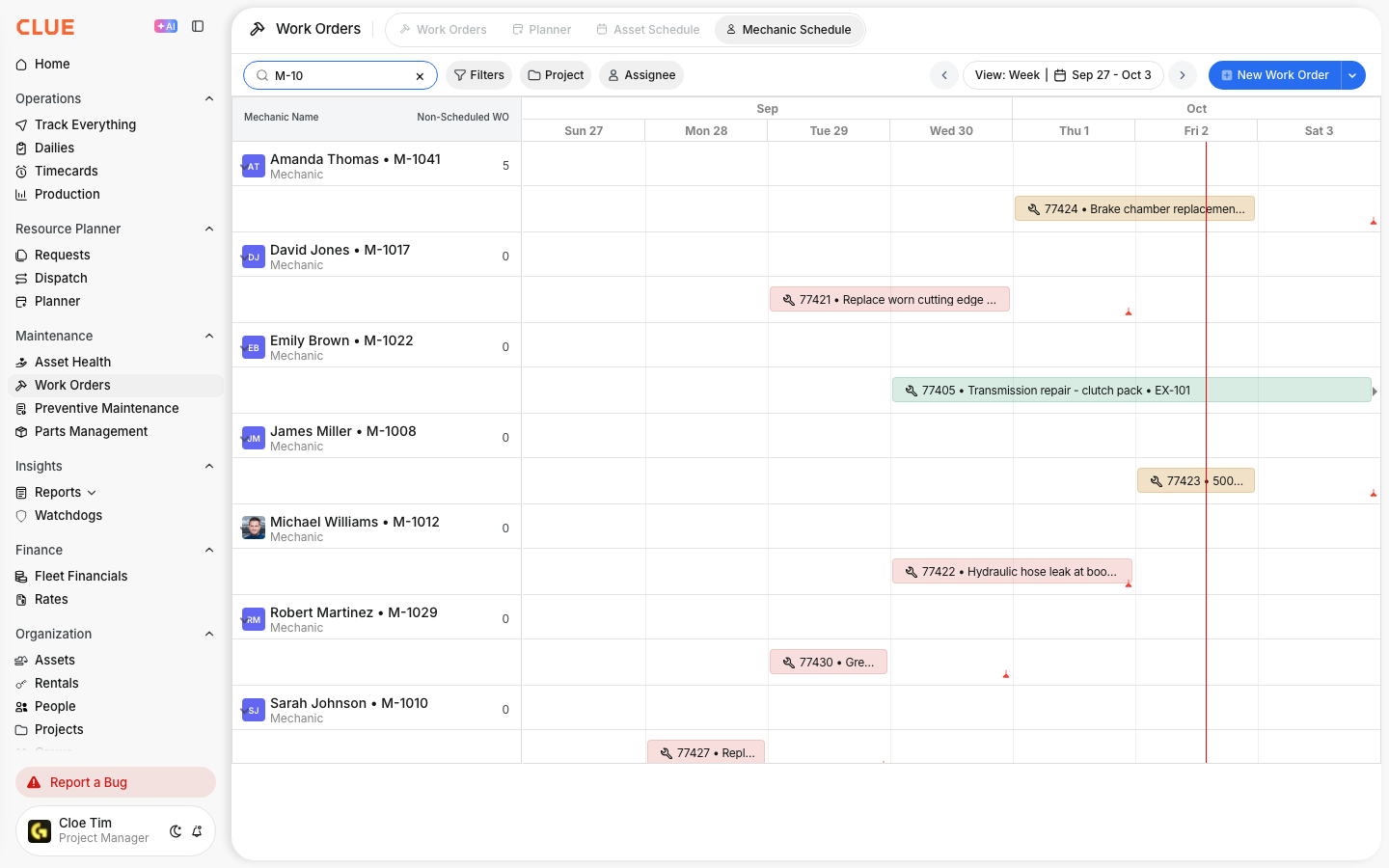Toggle dark mode moon icon
Screen dimensions: 1389x868
tap(176, 831)
